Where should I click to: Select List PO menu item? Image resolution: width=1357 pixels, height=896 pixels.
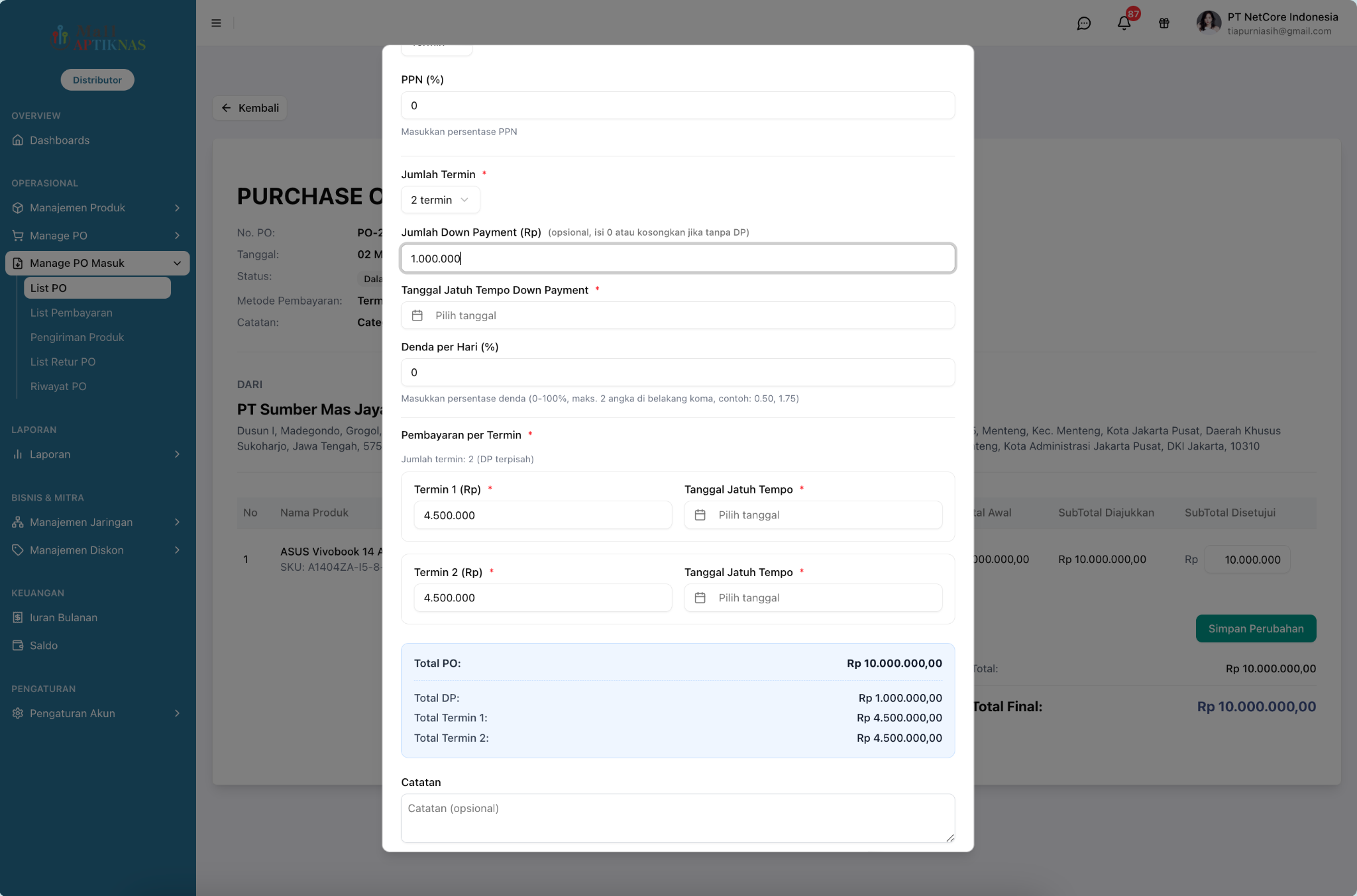click(97, 288)
